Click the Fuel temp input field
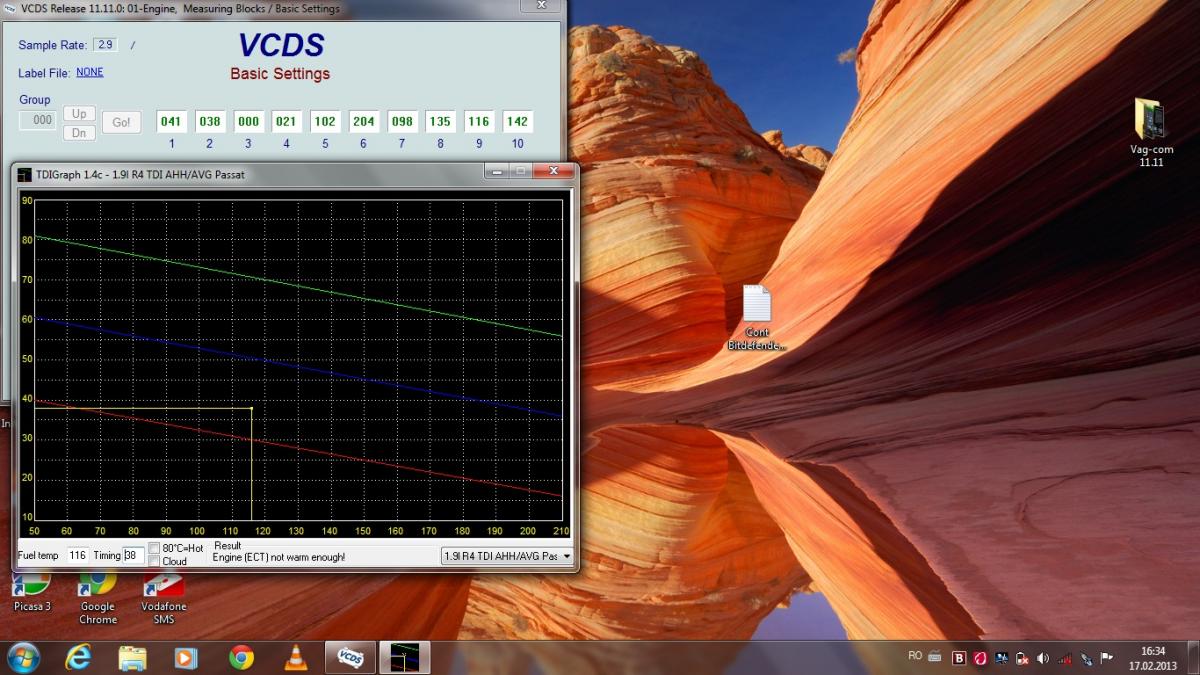Image resolution: width=1200 pixels, height=675 pixels. [x=78, y=555]
